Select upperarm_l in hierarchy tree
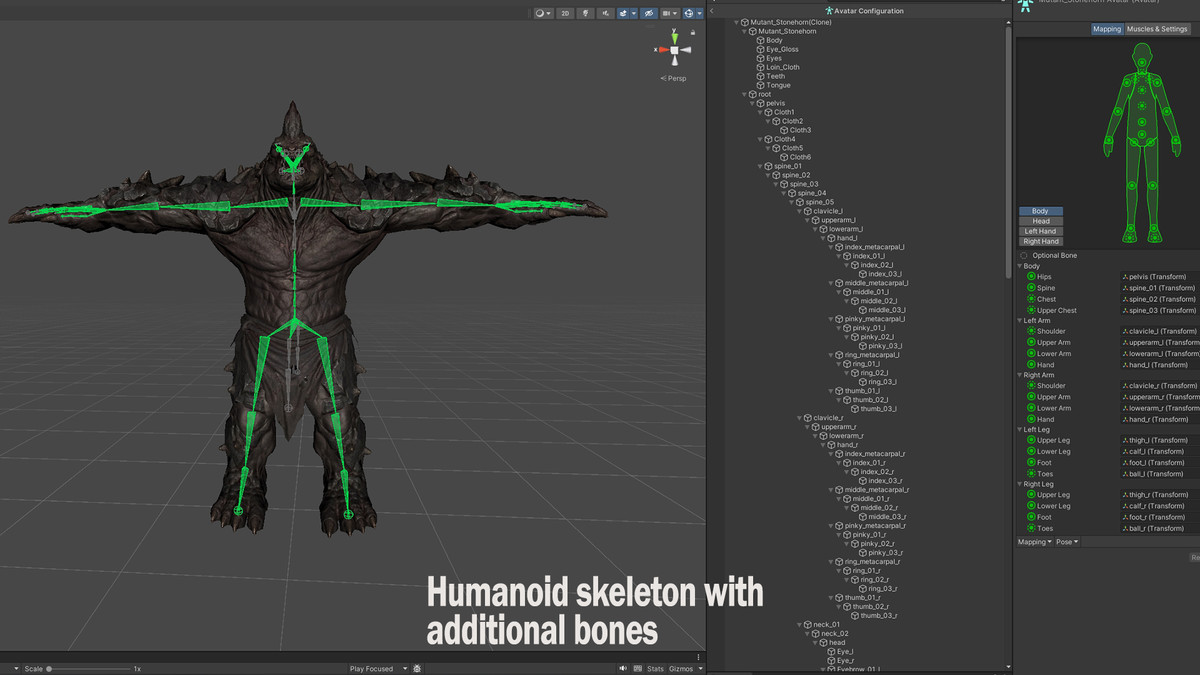Image resolution: width=1200 pixels, height=675 pixels. [838, 220]
